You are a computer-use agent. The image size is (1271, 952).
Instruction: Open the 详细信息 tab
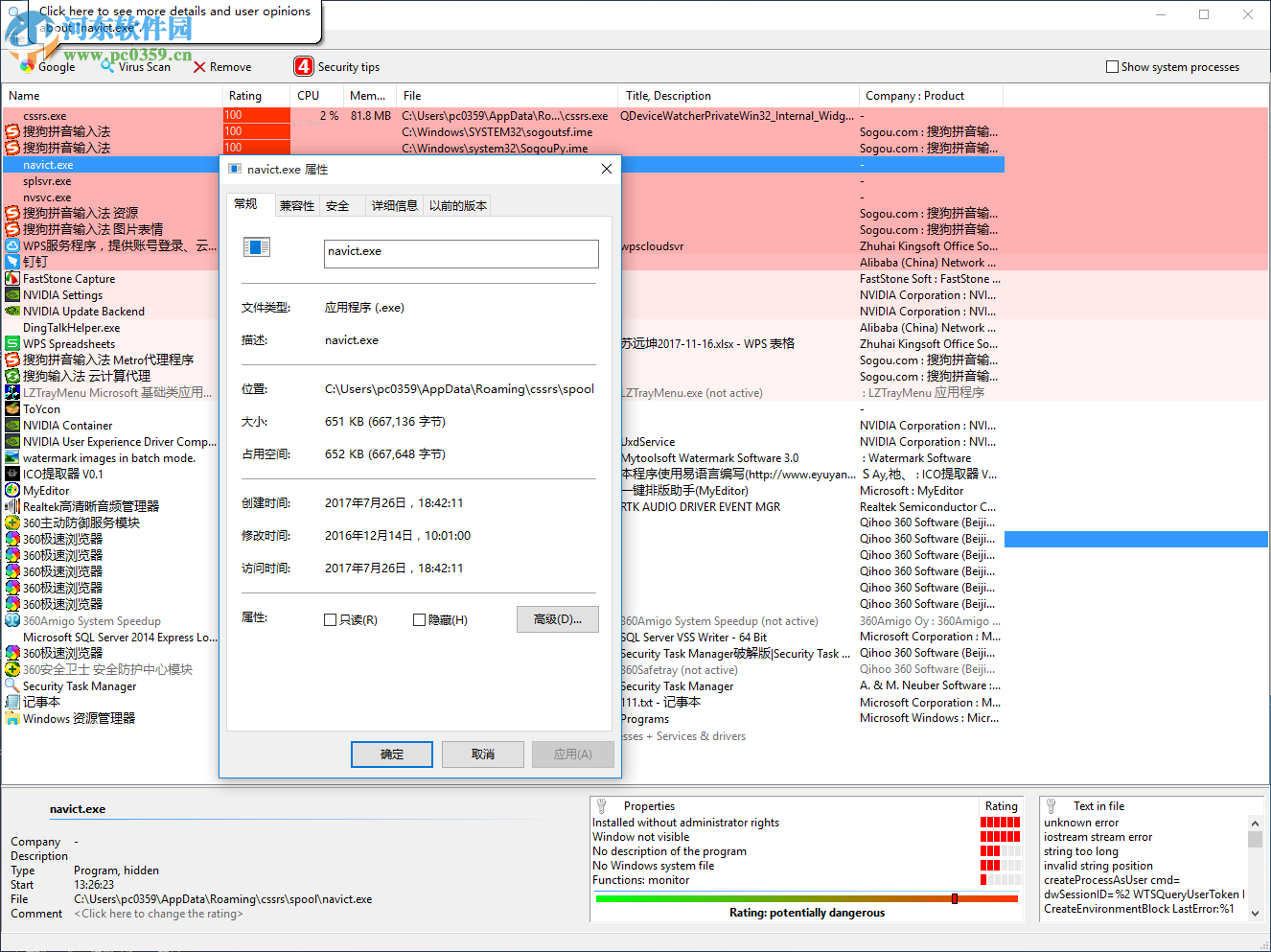click(x=394, y=204)
